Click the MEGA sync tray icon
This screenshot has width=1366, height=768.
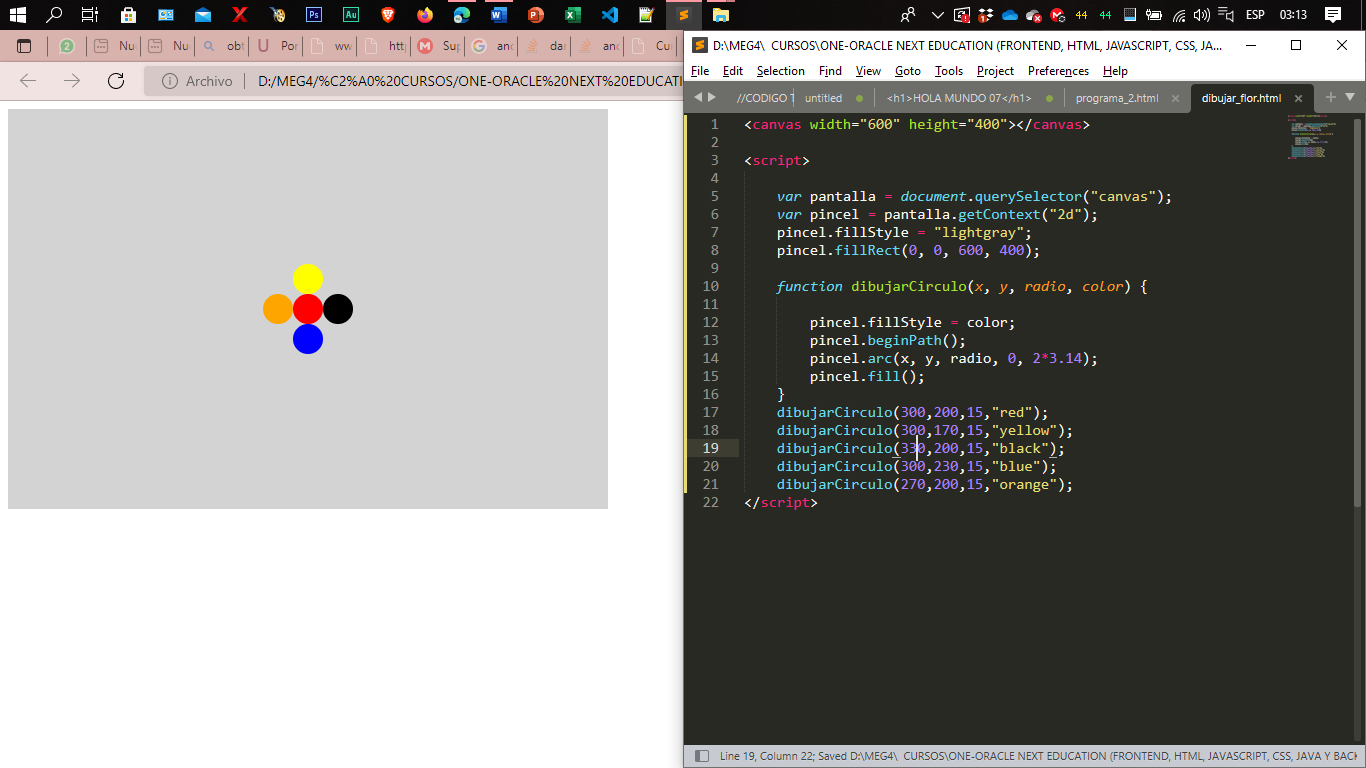point(1058,15)
